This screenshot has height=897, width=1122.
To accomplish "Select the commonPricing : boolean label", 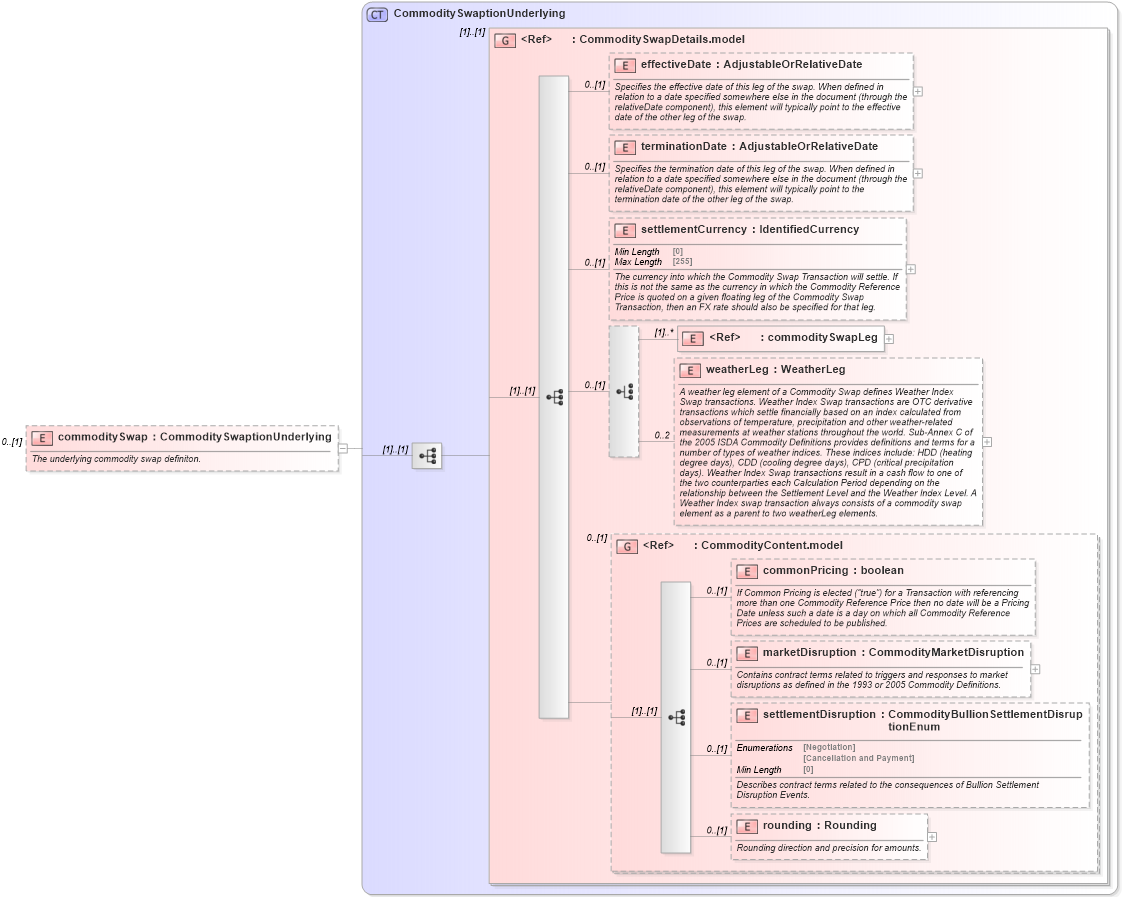I will (x=833, y=571).
